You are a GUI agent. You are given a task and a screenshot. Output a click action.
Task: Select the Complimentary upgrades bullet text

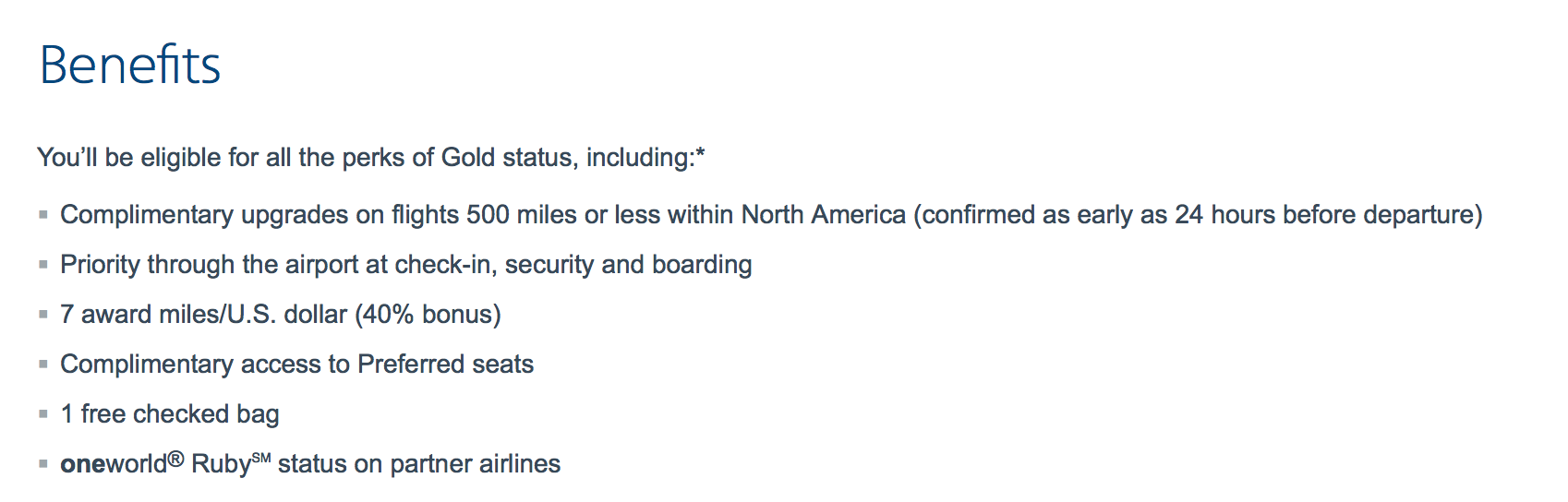pos(480,215)
